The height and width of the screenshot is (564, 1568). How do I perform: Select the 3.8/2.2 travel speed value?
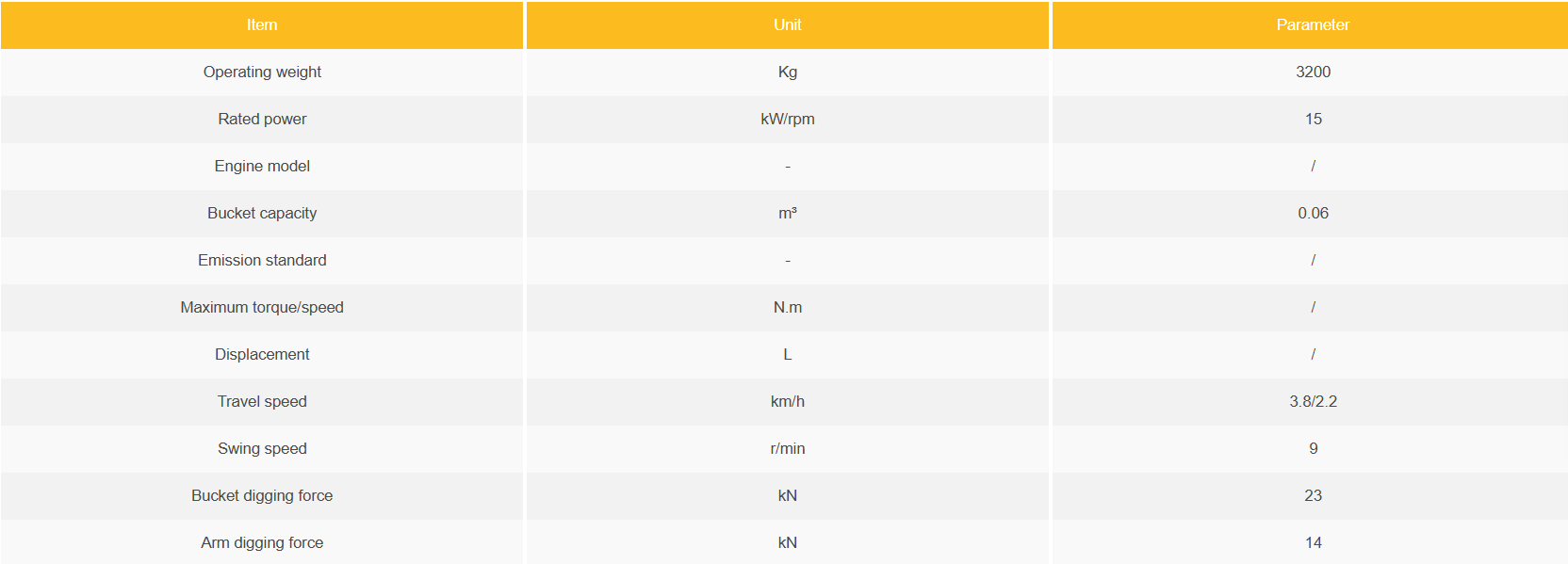[1313, 402]
